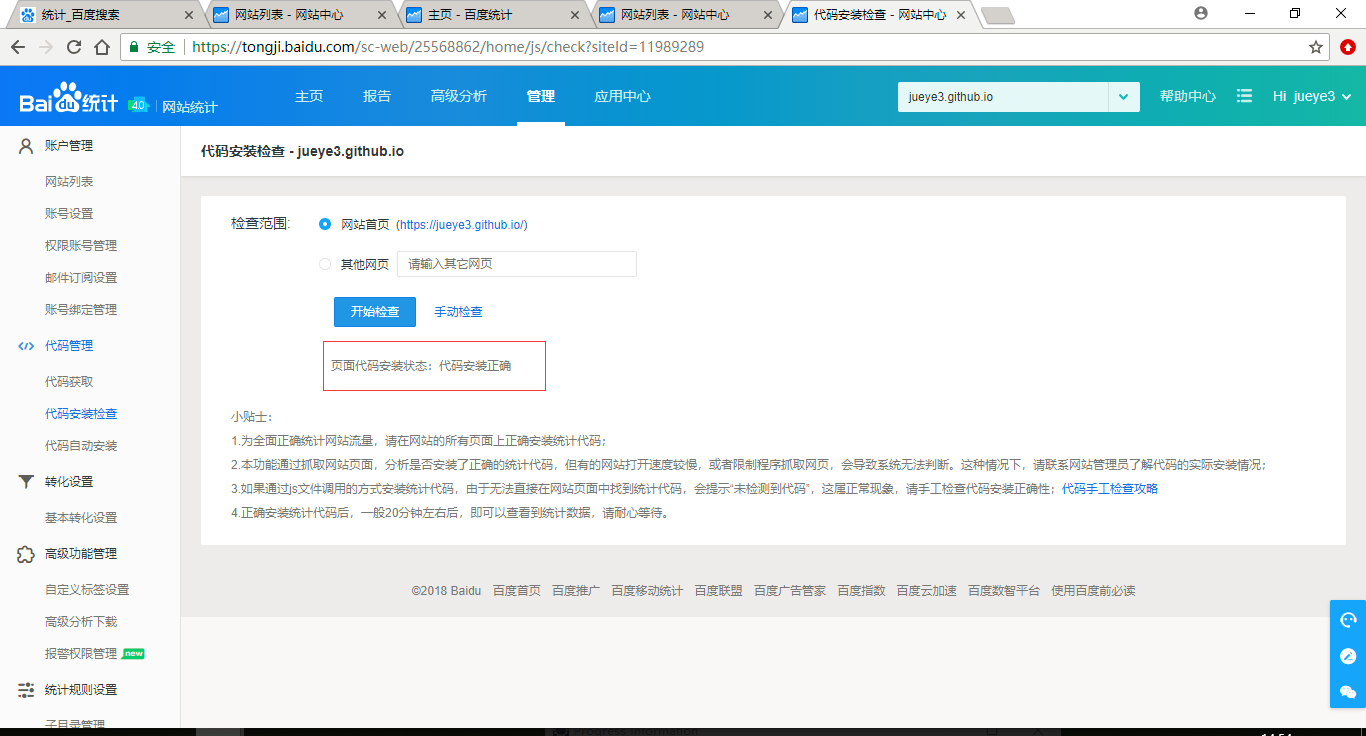This screenshot has height=736, width=1366.
Task: Open the 主页 navigation tab
Action: [x=309, y=96]
